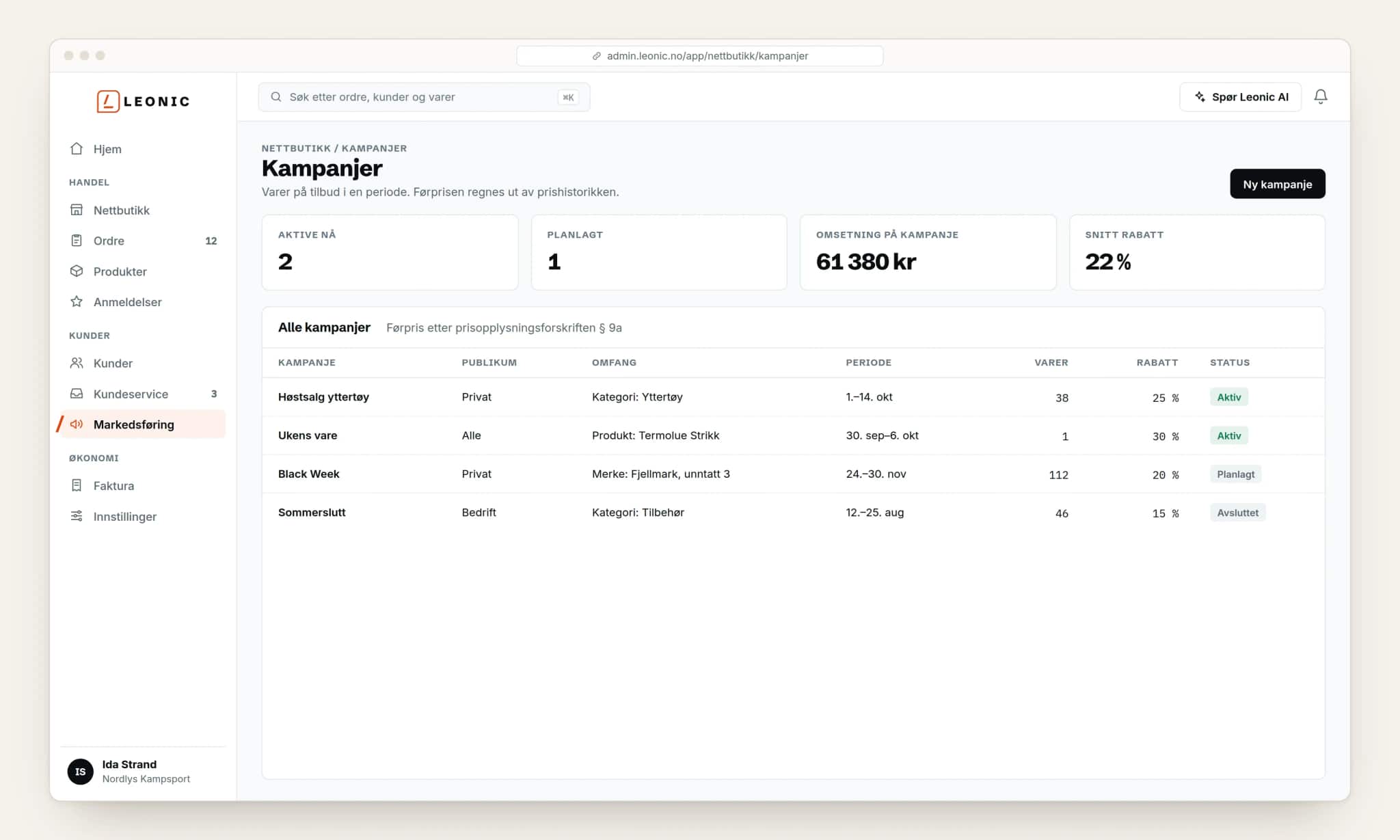Click the browser address bar URL

pyautogui.click(x=699, y=56)
